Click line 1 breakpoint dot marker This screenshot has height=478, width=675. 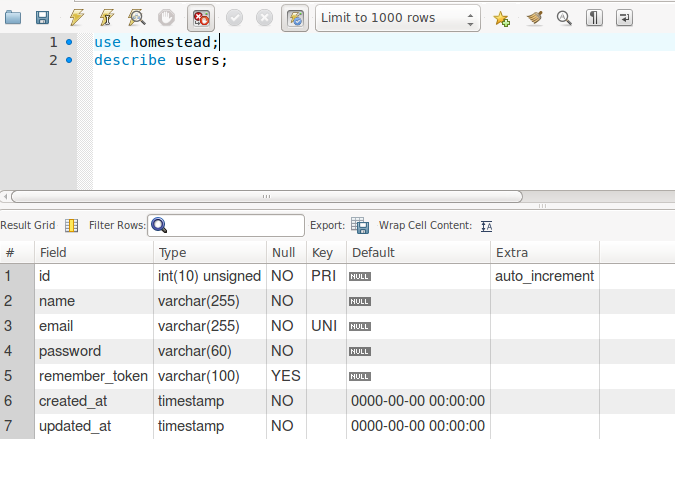(x=69, y=42)
